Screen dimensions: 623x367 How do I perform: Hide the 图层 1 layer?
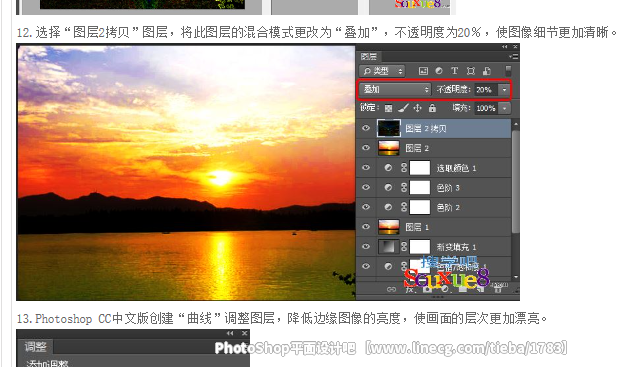[366, 227]
